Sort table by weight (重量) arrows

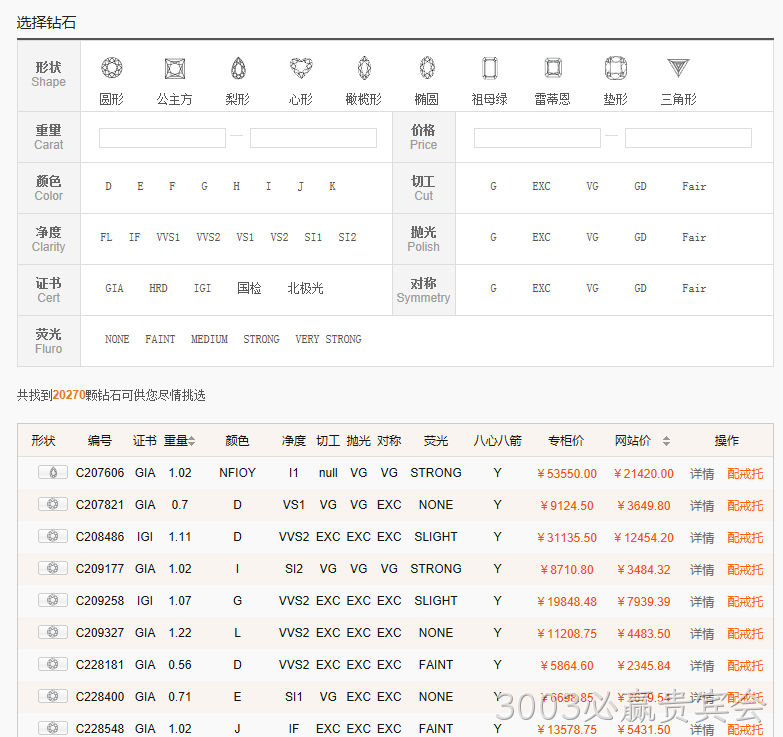[x=192, y=441]
